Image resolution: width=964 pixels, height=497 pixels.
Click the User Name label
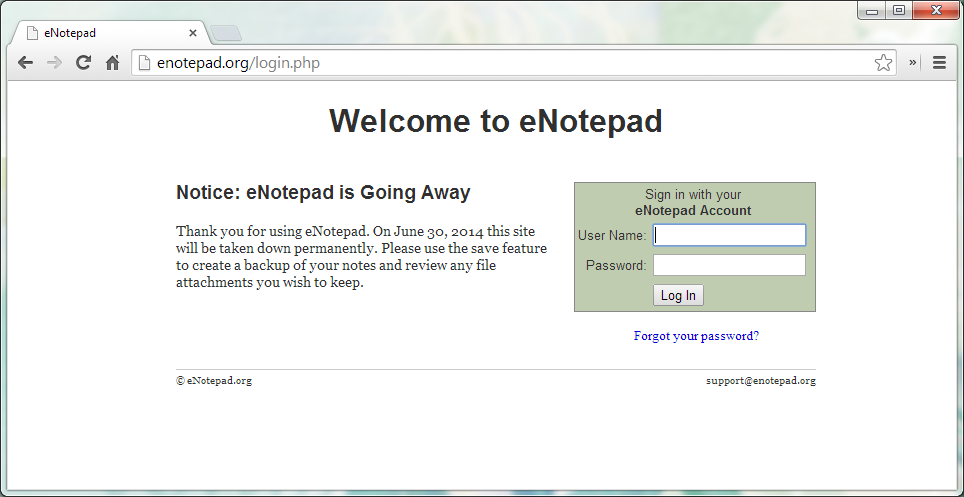tap(612, 236)
